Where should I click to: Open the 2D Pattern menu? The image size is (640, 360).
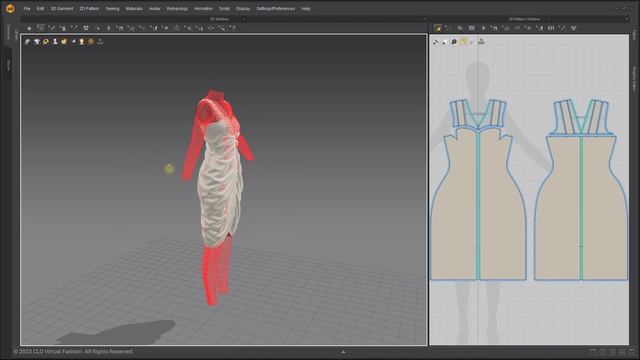coord(89,9)
